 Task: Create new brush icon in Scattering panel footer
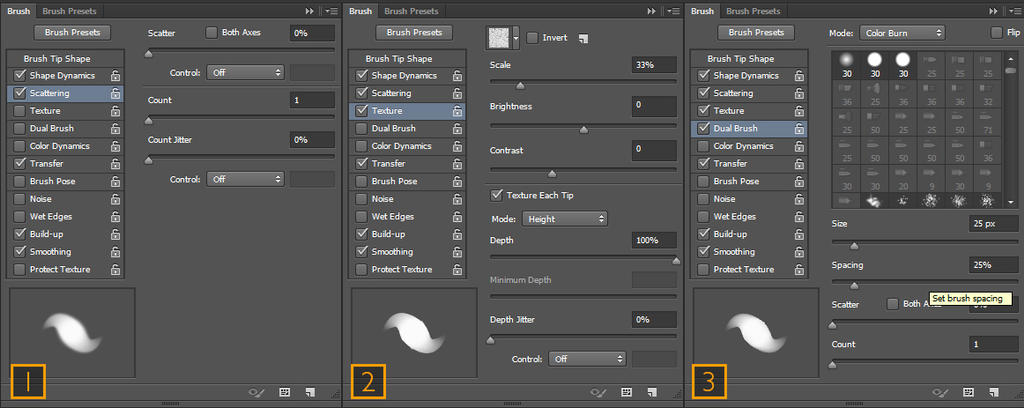click(309, 392)
